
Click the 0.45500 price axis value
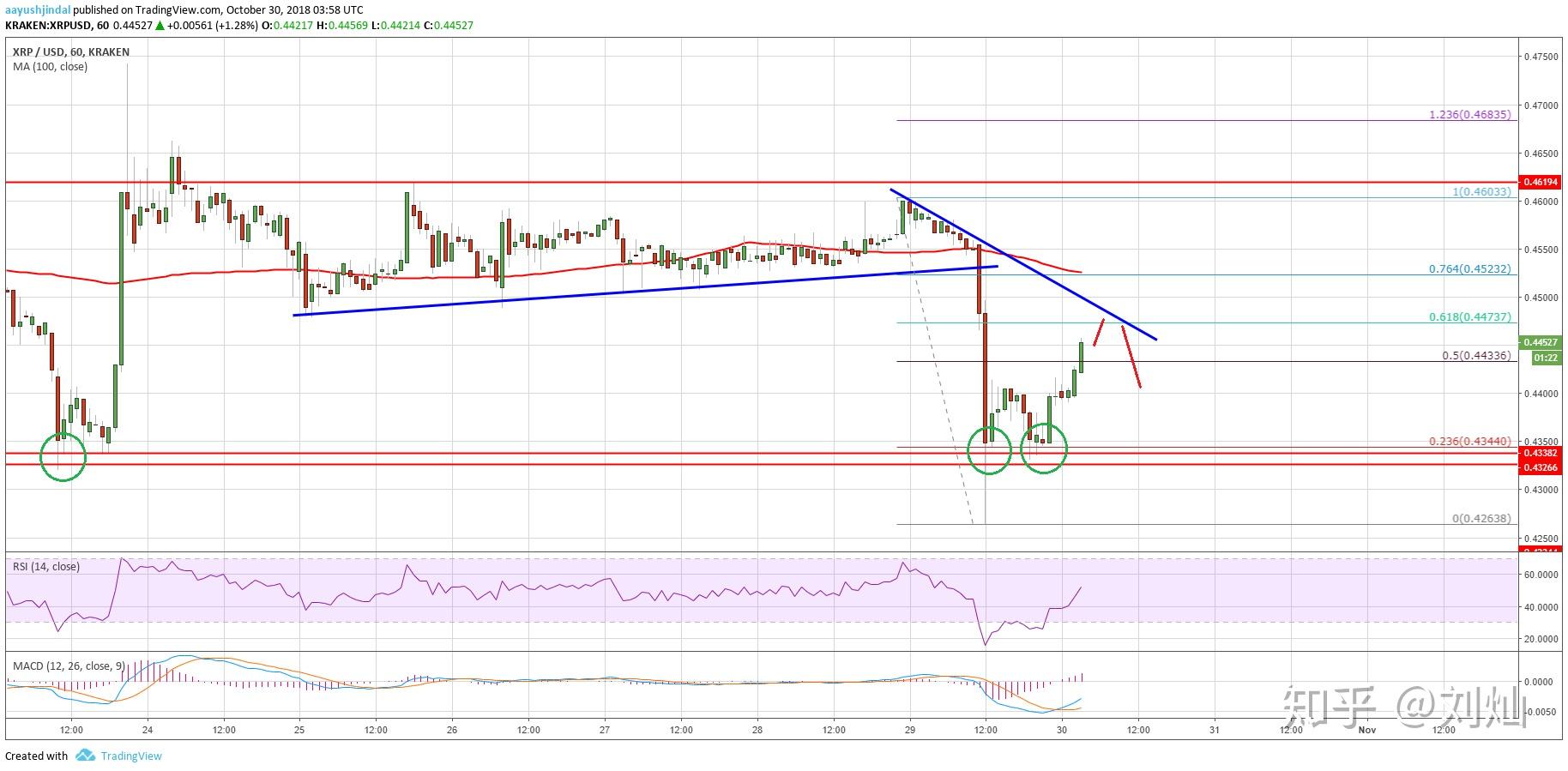tap(1541, 250)
